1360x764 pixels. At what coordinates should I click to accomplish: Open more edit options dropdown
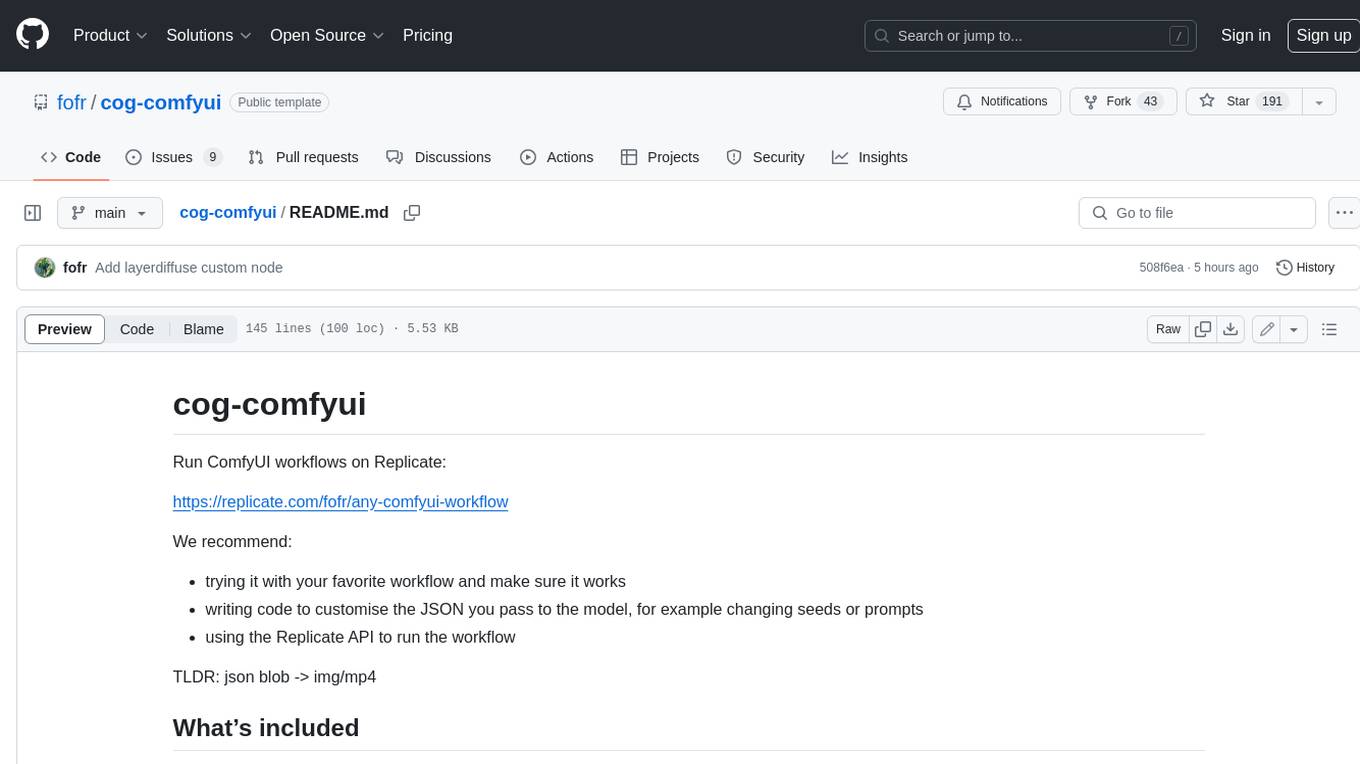[1294, 329]
